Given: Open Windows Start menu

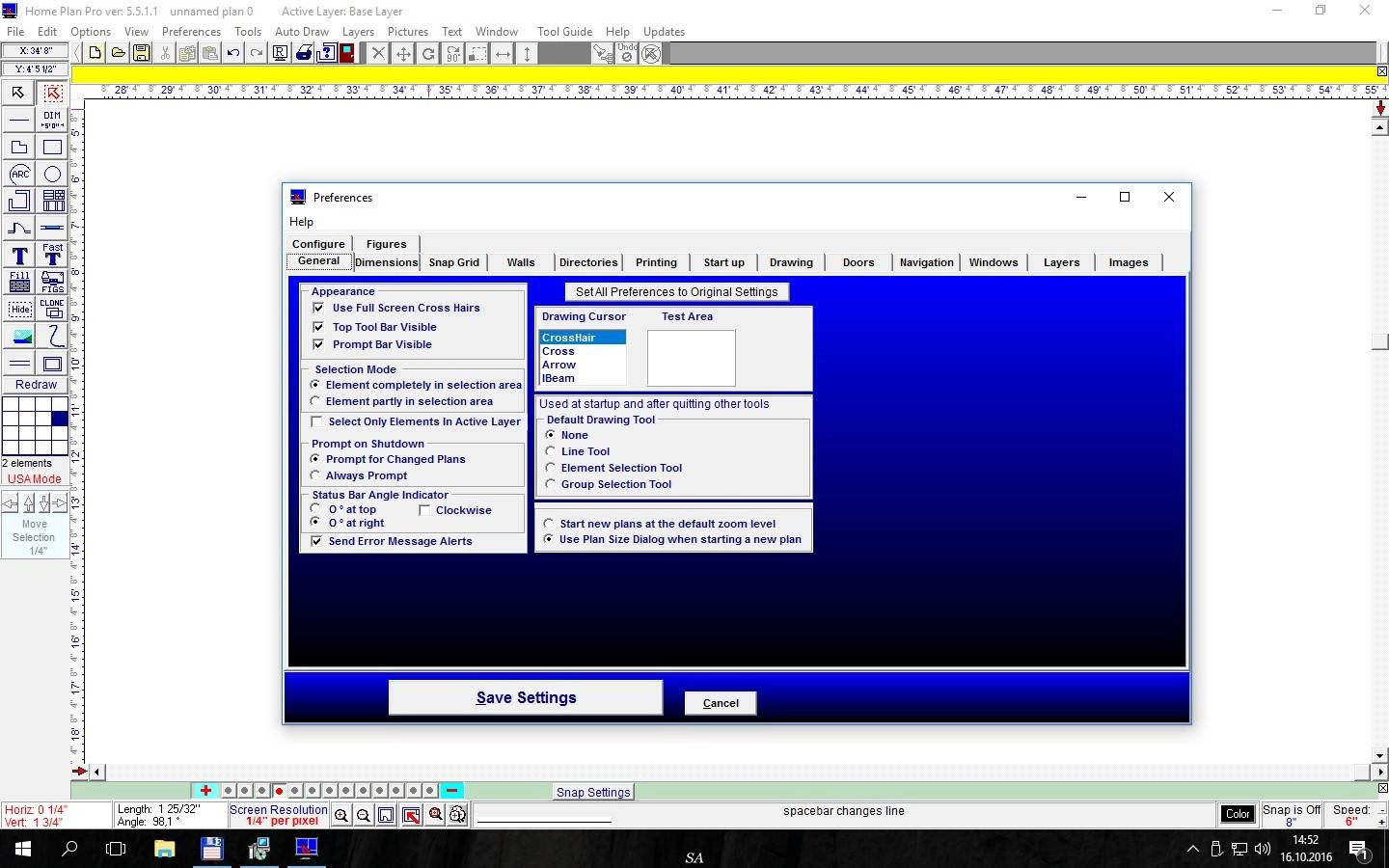Looking at the screenshot, I should [23, 849].
